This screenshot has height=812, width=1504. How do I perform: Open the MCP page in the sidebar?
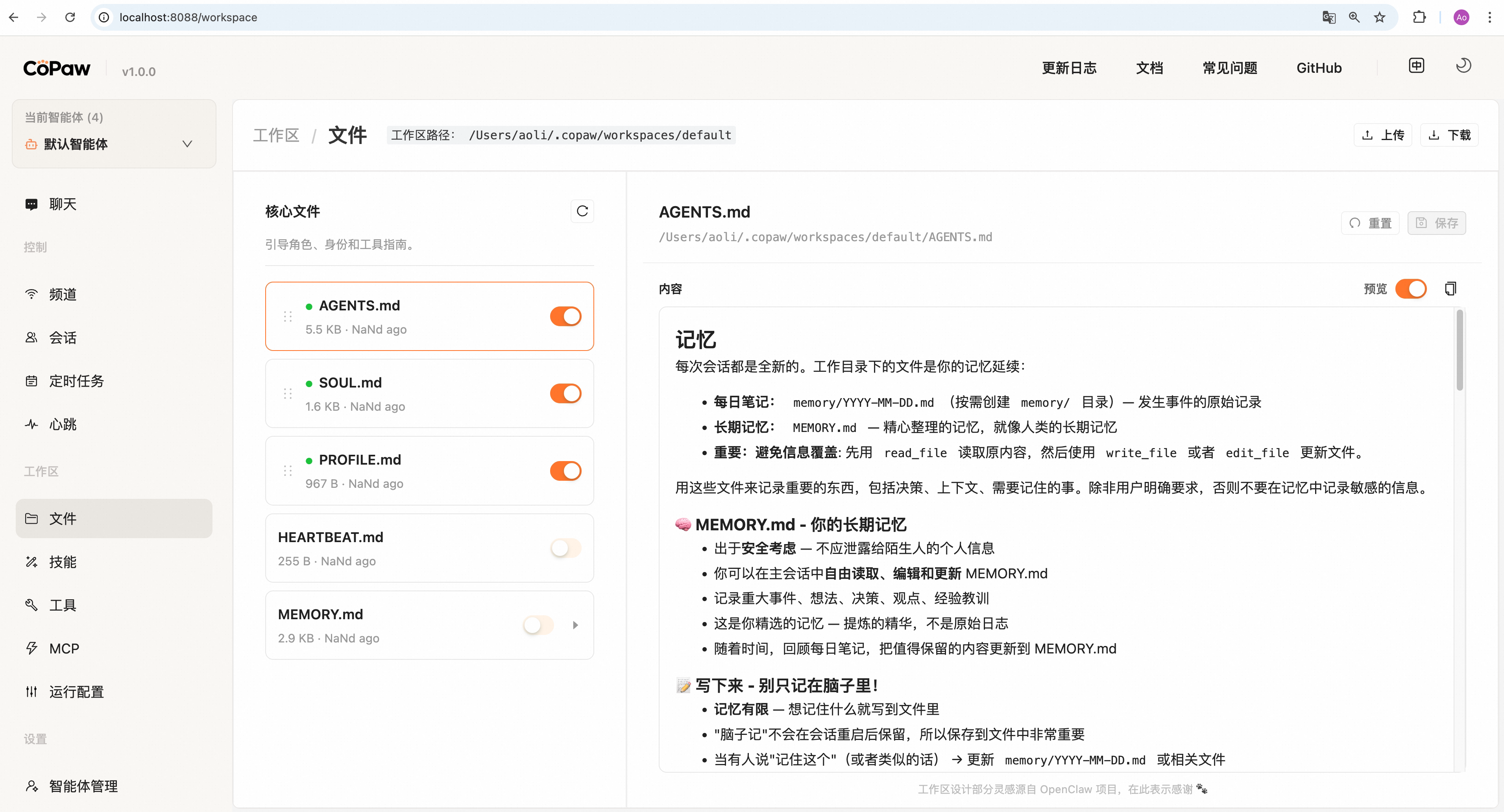pos(64,649)
